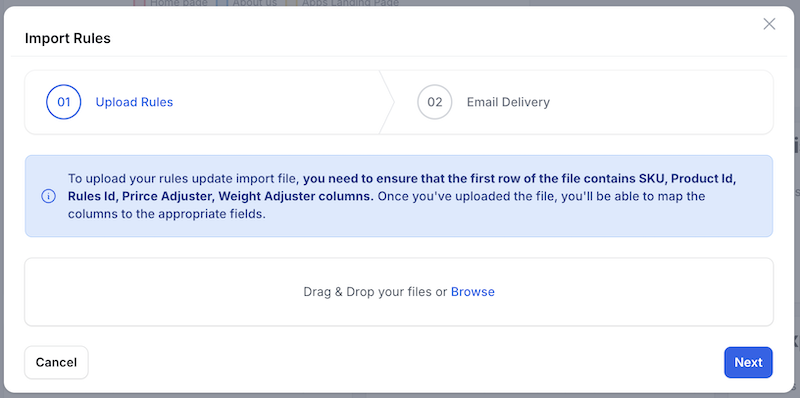Close the Import Rules dialog with X
The width and height of the screenshot is (800, 398).
click(x=769, y=24)
